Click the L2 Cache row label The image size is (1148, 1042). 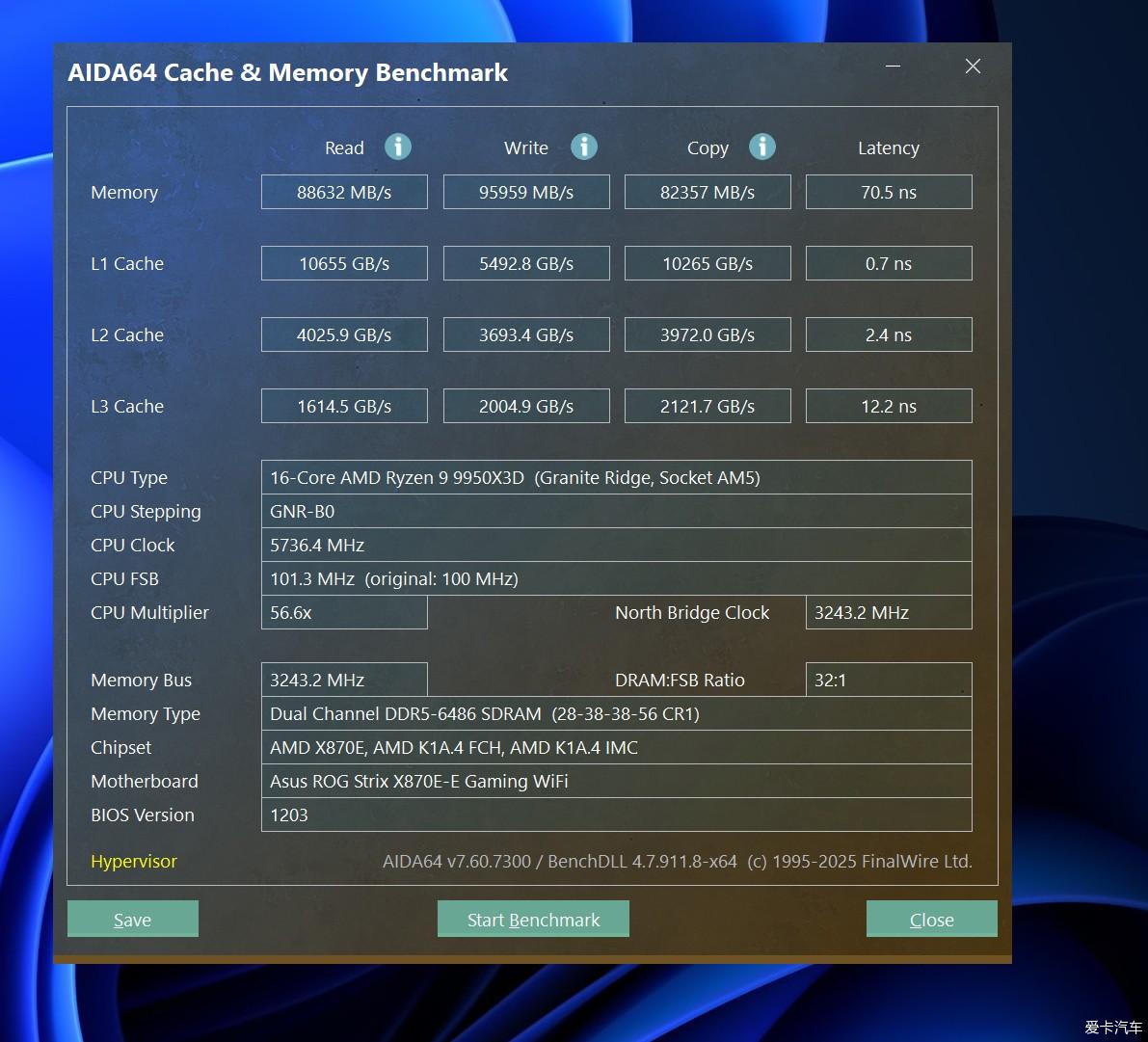click(x=127, y=334)
